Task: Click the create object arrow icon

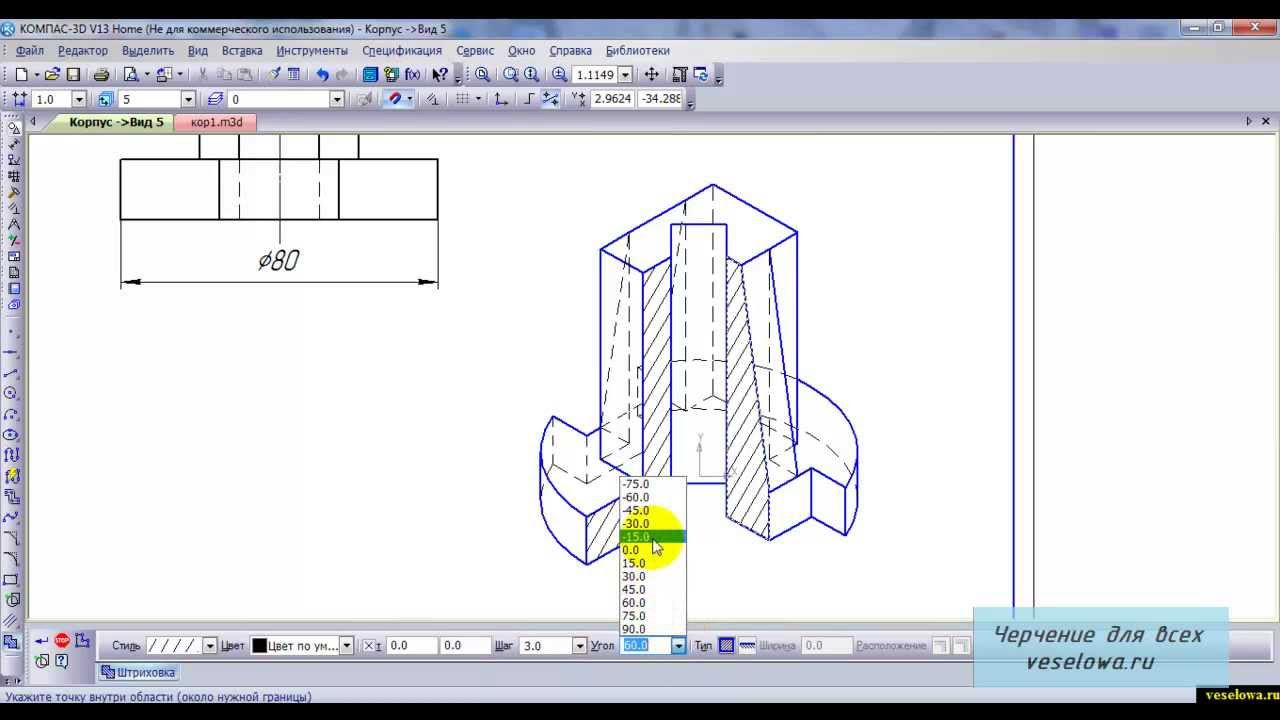Action: [x=41, y=640]
